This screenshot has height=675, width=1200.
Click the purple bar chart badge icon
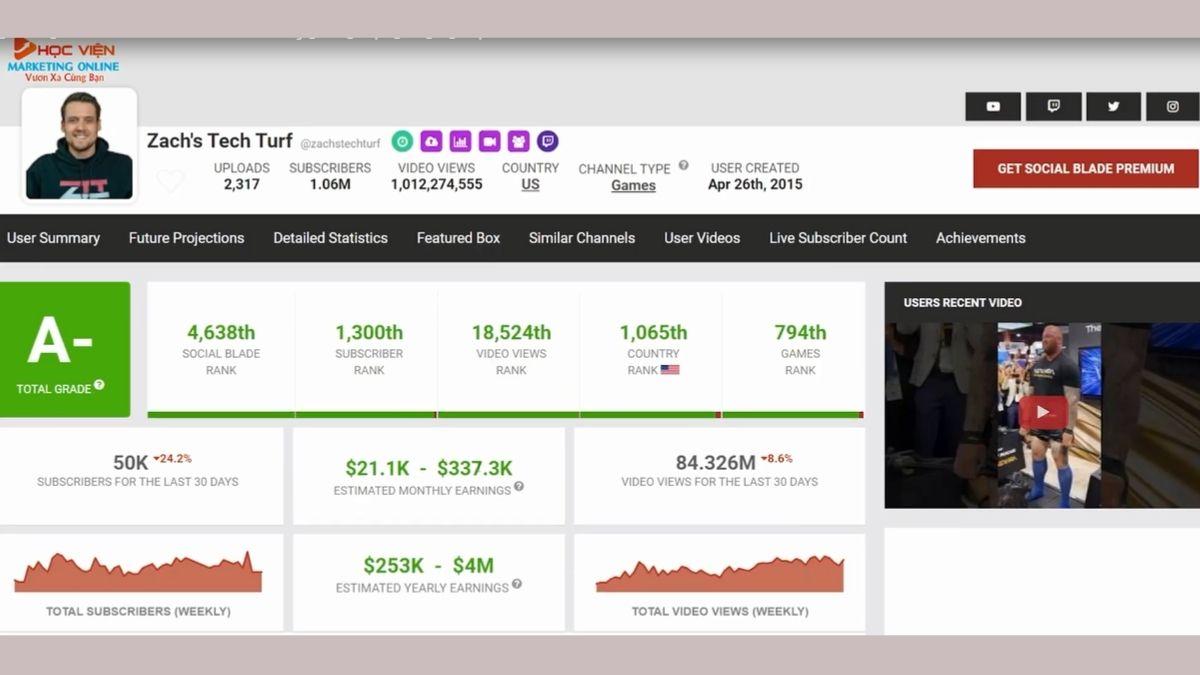tap(460, 141)
